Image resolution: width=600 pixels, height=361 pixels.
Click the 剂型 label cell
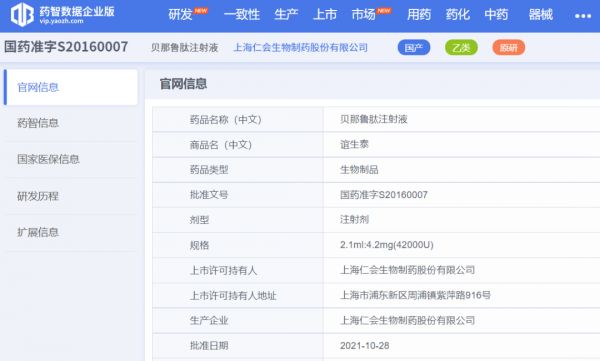tap(238, 220)
